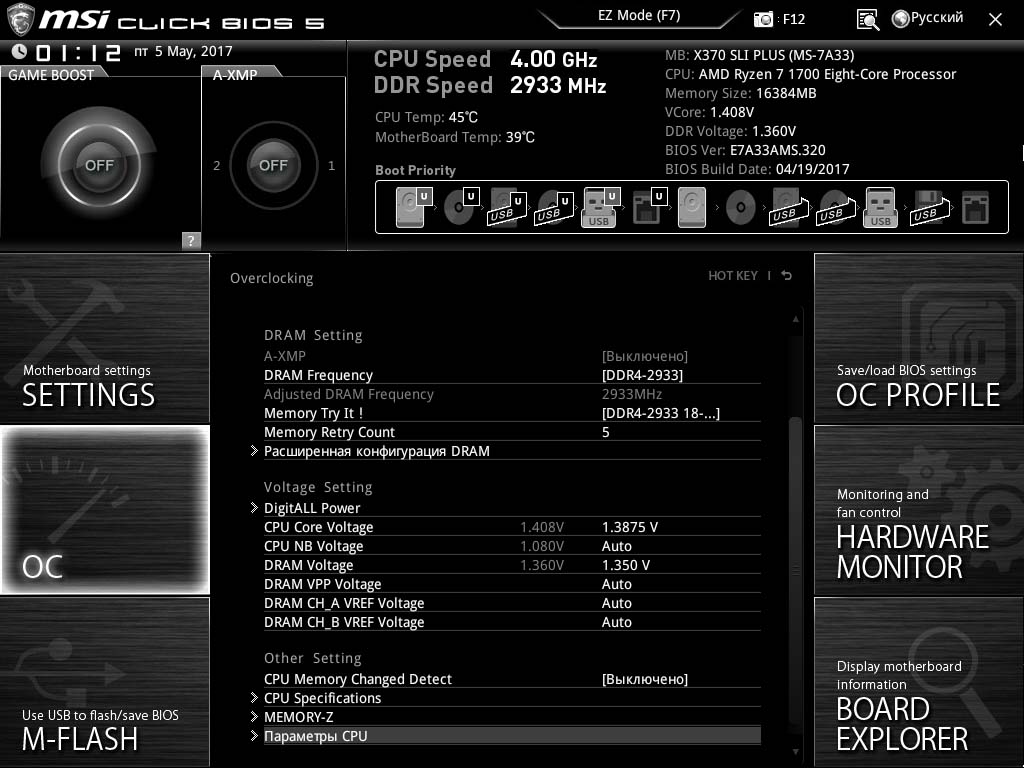
Task: Toggle the A-XMP knob
Action: (x=273, y=165)
